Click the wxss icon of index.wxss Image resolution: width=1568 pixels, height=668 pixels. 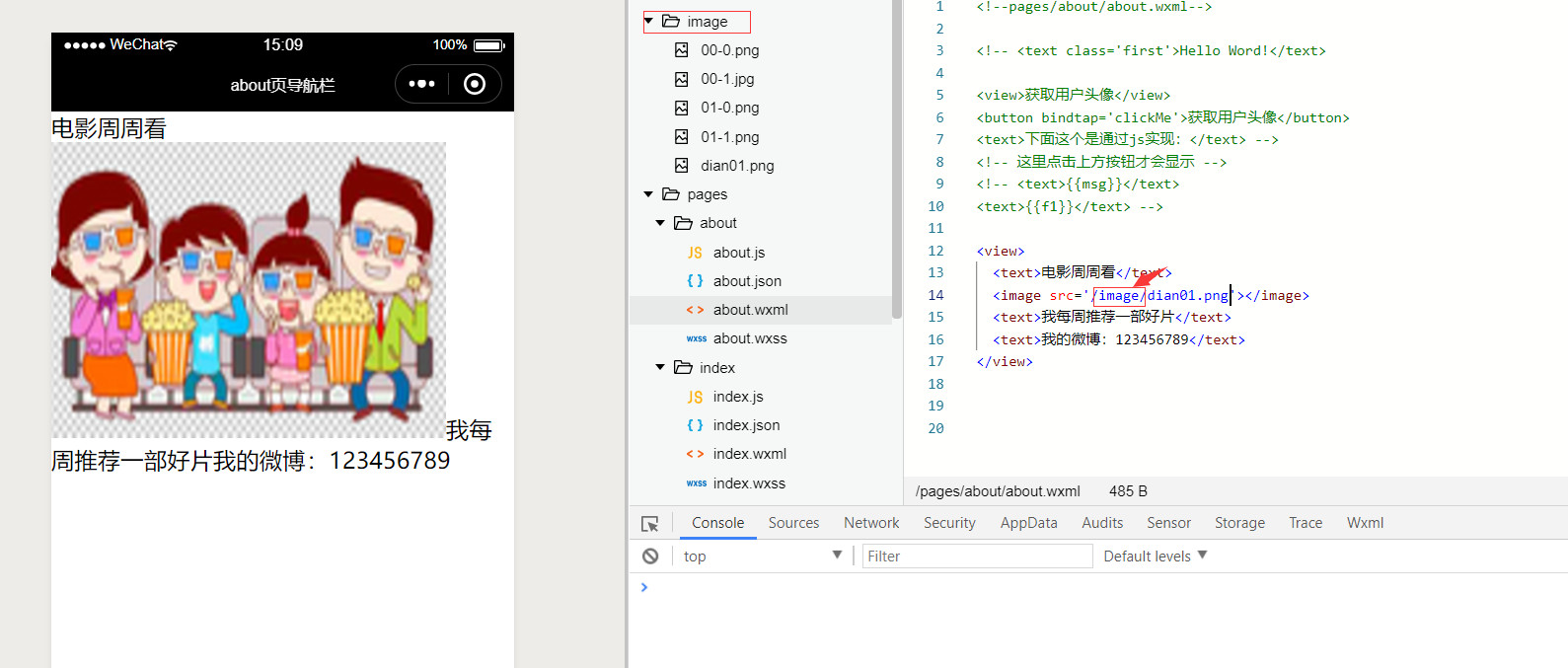tap(697, 483)
